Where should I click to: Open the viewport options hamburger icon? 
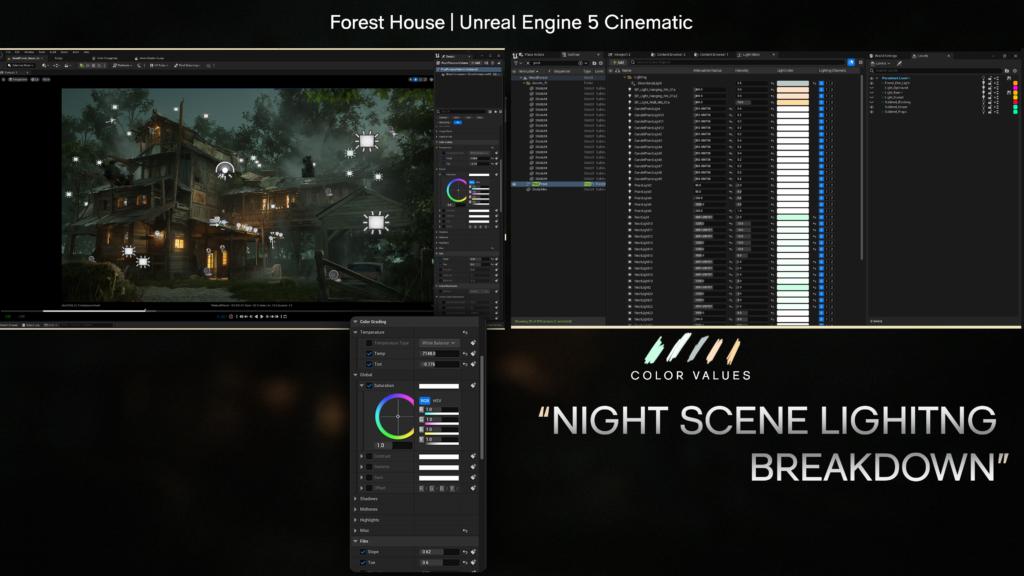point(4,80)
